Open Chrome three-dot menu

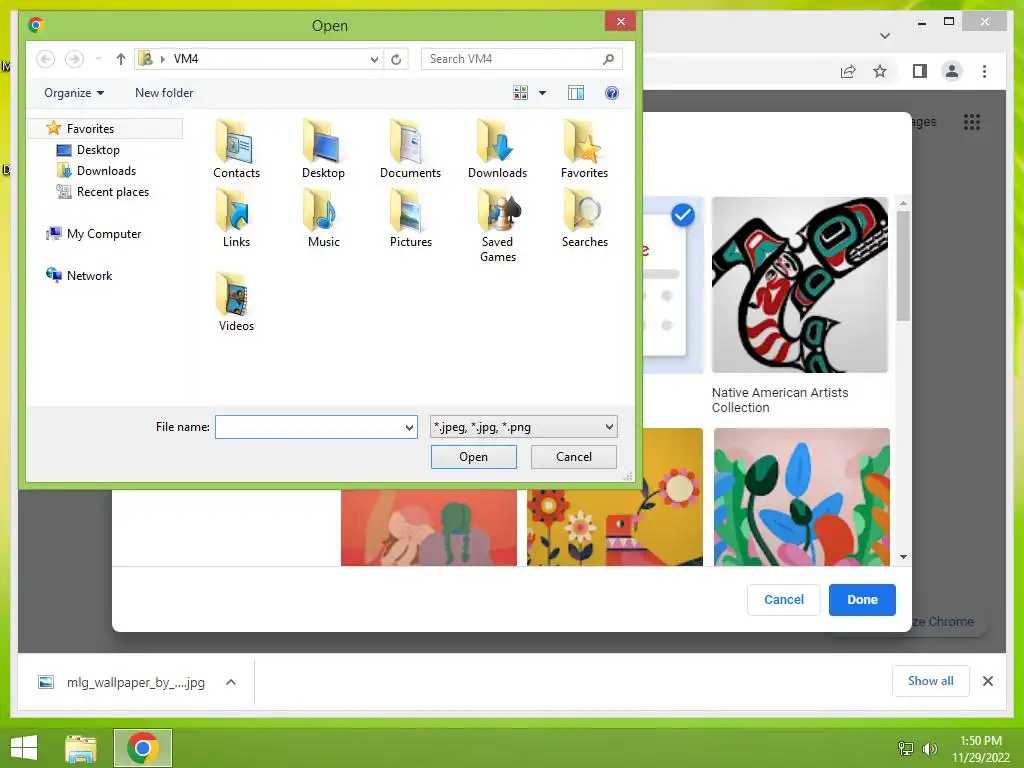click(x=984, y=71)
